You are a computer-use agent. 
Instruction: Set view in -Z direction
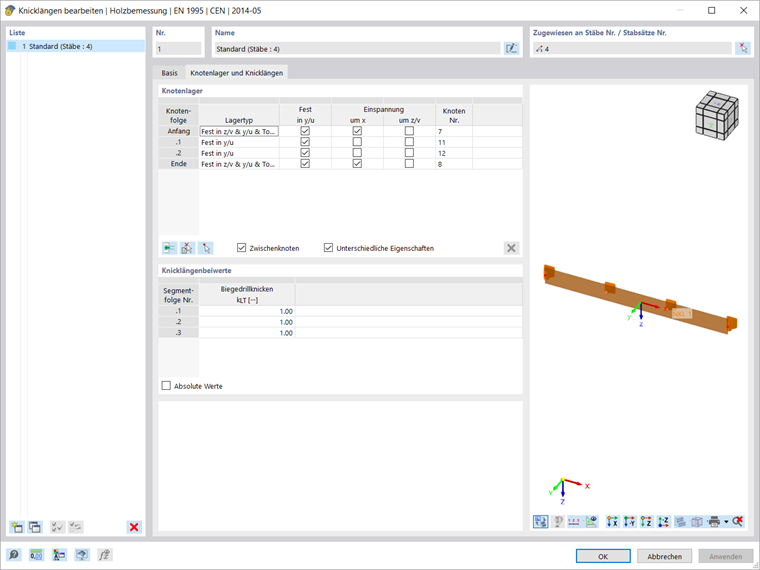(x=663, y=522)
